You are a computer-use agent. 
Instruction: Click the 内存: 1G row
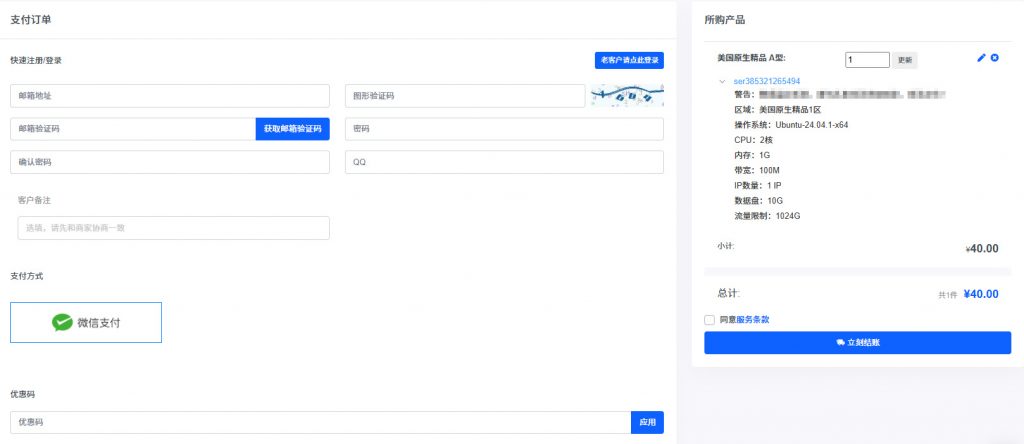tap(752, 155)
